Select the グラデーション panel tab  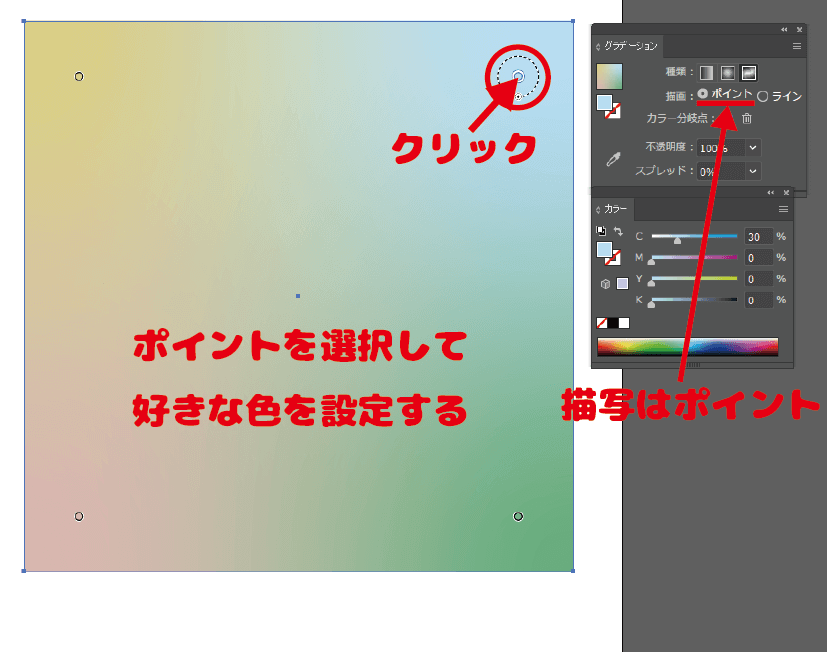tap(631, 46)
